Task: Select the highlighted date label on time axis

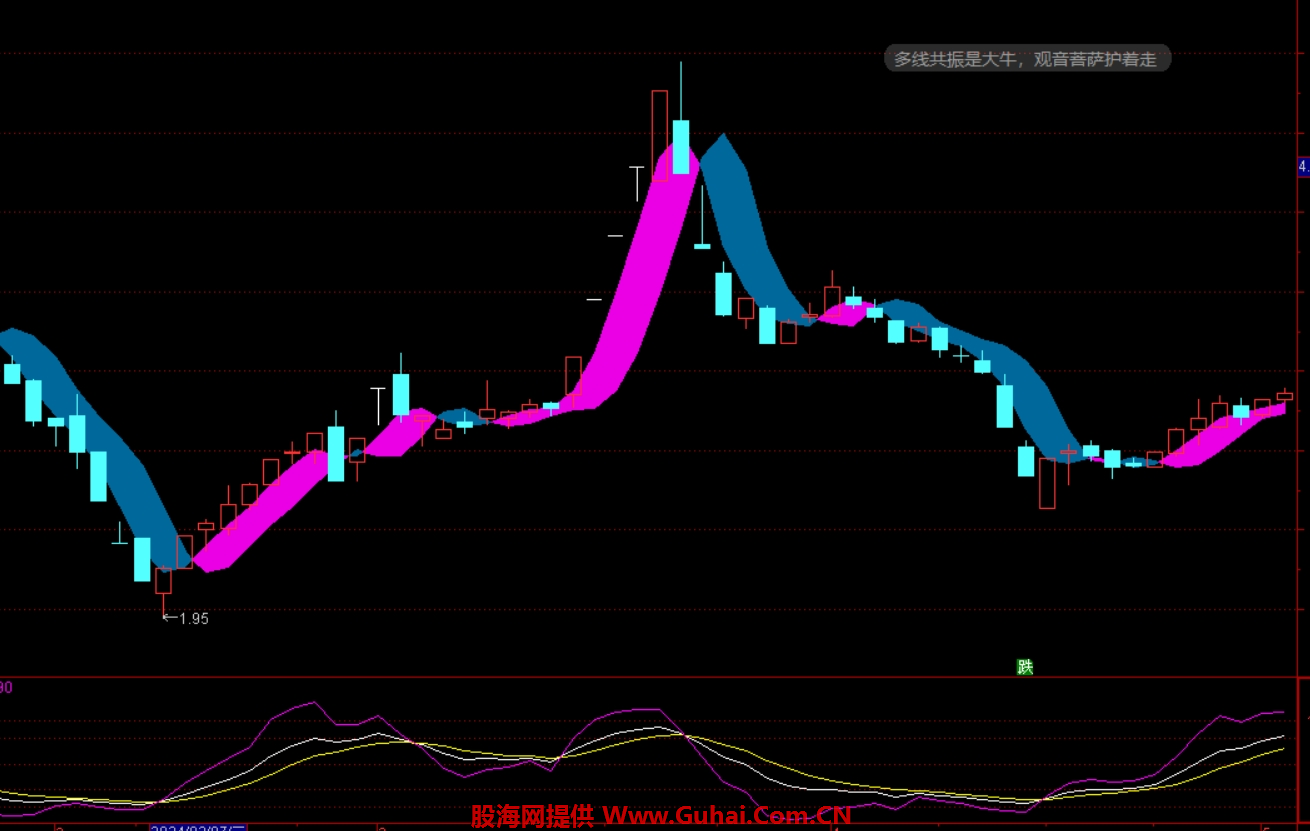Action: pyautogui.click(x=198, y=827)
